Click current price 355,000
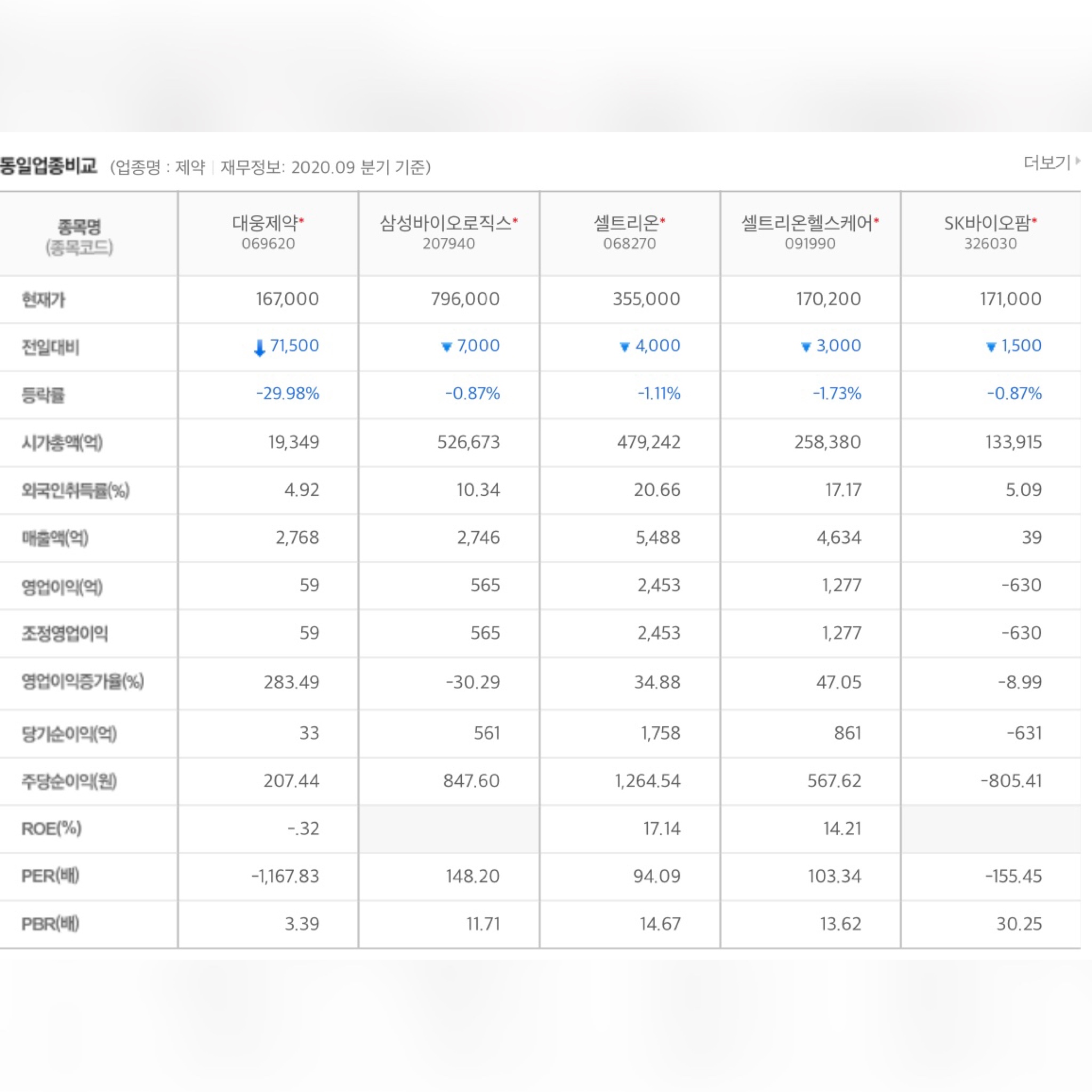Viewport: 1092px width, 1092px height. 647,299
